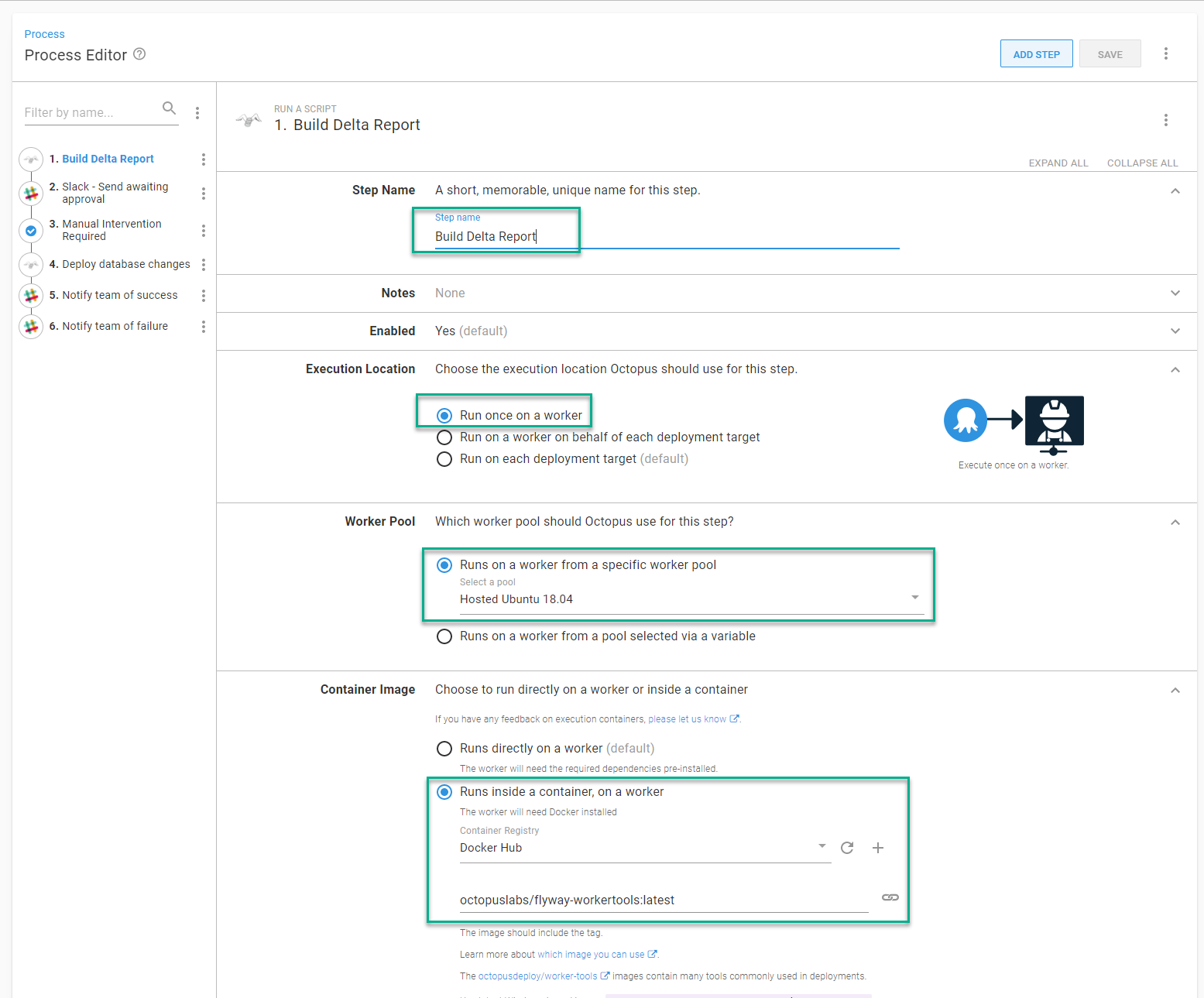The width and height of the screenshot is (1204, 998).
Task: Click the link icon beside the image name
Action: click(890, 897)
